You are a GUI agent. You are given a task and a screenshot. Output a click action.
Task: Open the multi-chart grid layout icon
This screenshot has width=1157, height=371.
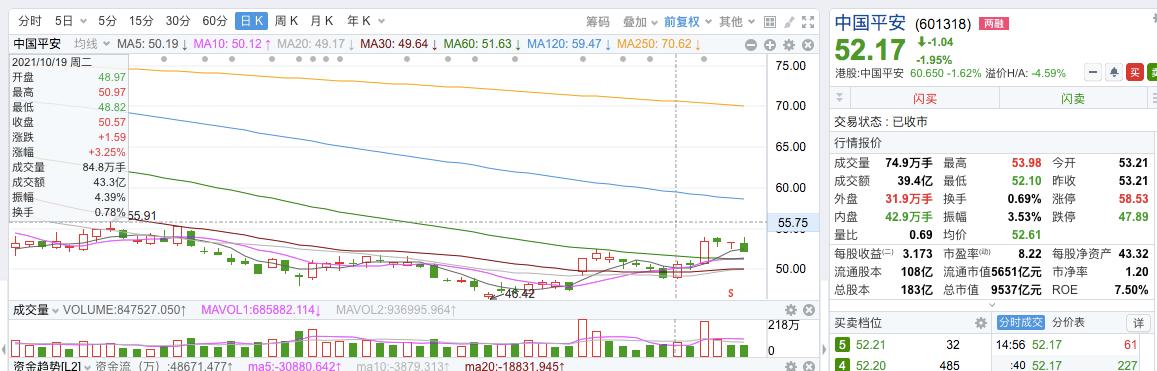pyautogui.click(x=770, y=22)
